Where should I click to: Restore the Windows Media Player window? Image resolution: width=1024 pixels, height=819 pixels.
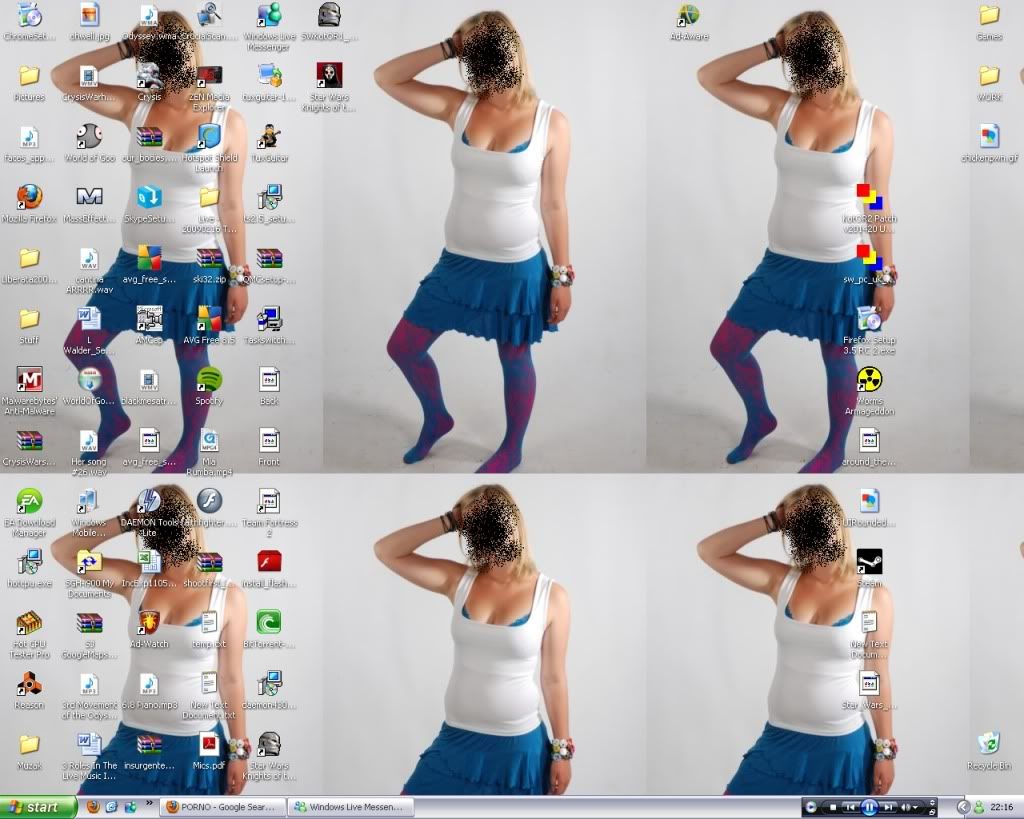click(x=933, y=812)
